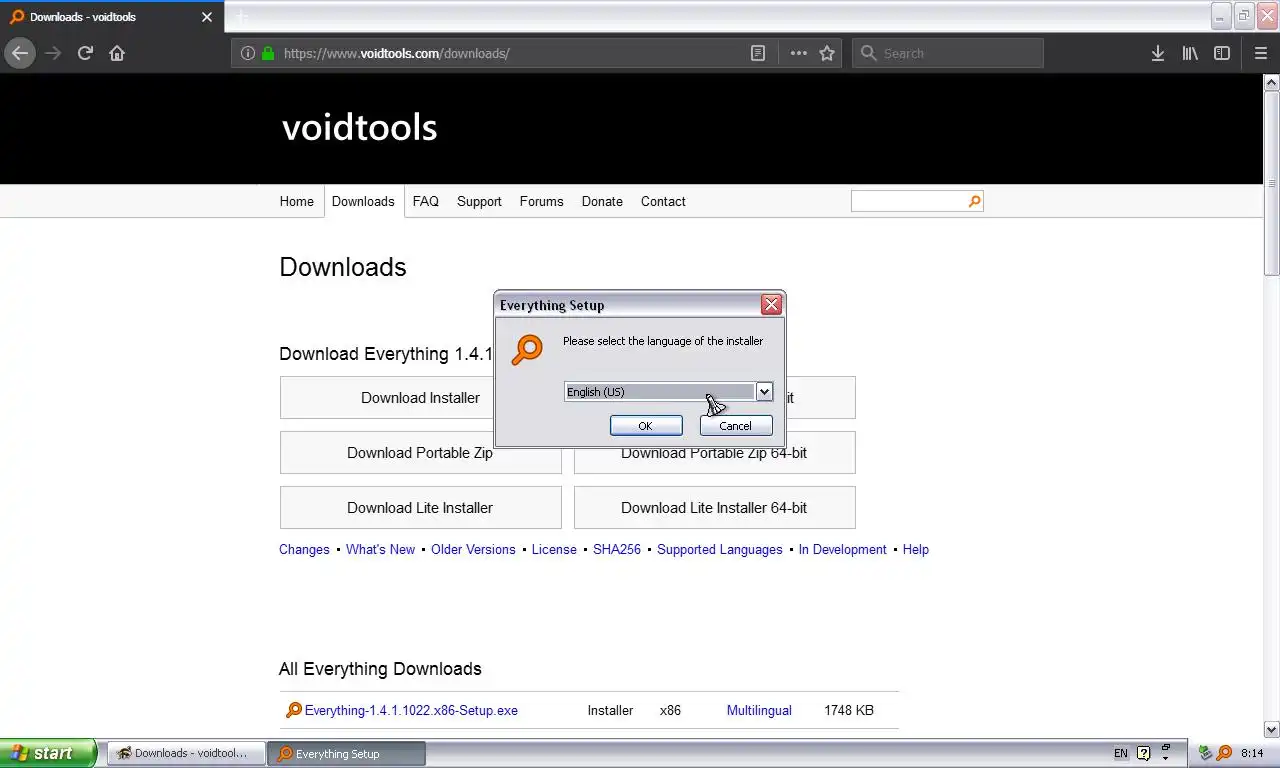Image resolution: width=1280 pixels, height=768 pixels.
Task: Click the Download Installer button
Action: [x=420, y=398]
